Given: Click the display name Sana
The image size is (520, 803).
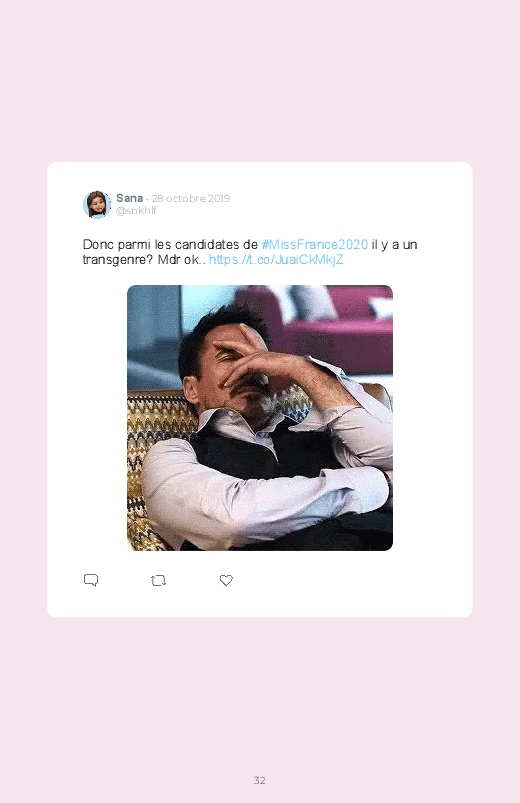Looking at the screenshot, I should 129,198.
